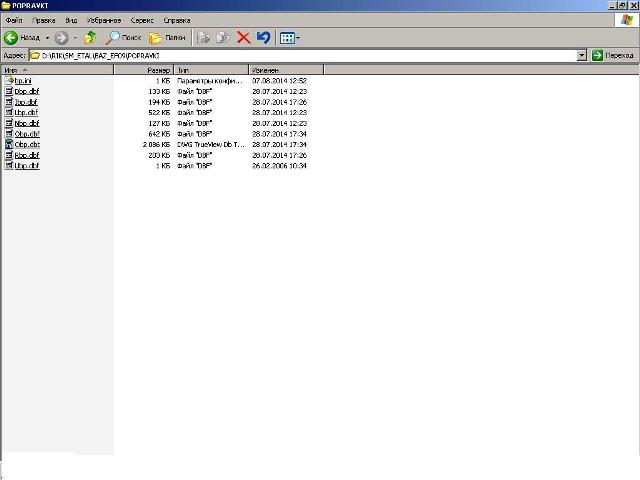This screenshot has height=480, width=640.
Task: Open the Файл menu
Action: click(14, 19)
